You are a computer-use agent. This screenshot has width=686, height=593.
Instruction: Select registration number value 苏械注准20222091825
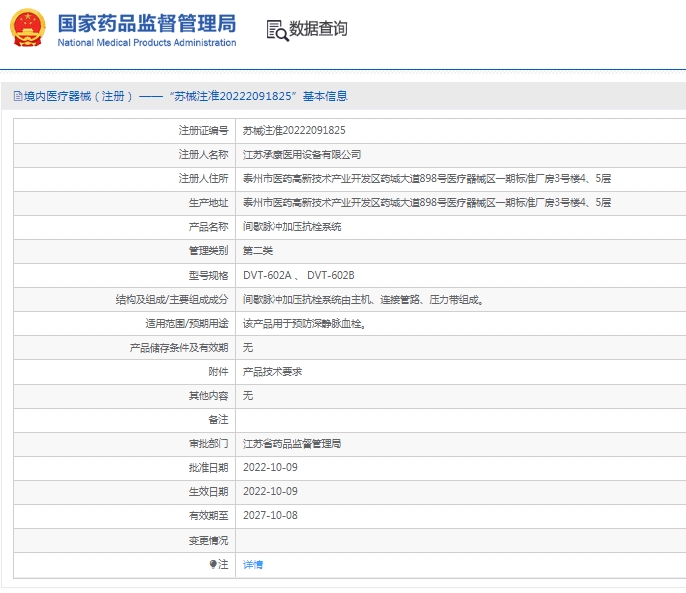(x=294, y=130)
